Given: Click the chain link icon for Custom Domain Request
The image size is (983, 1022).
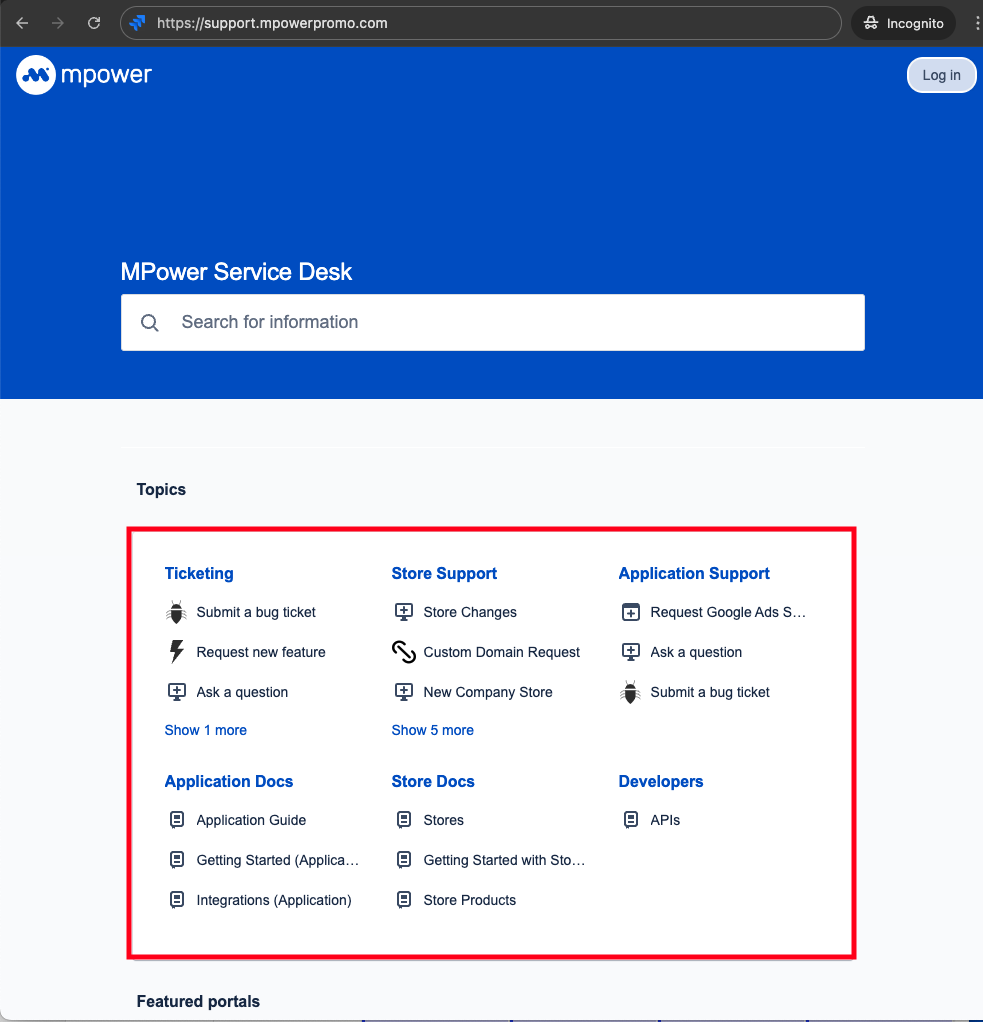Looking at the screenshot, I should pyautogui.click(x=403, y=652).
